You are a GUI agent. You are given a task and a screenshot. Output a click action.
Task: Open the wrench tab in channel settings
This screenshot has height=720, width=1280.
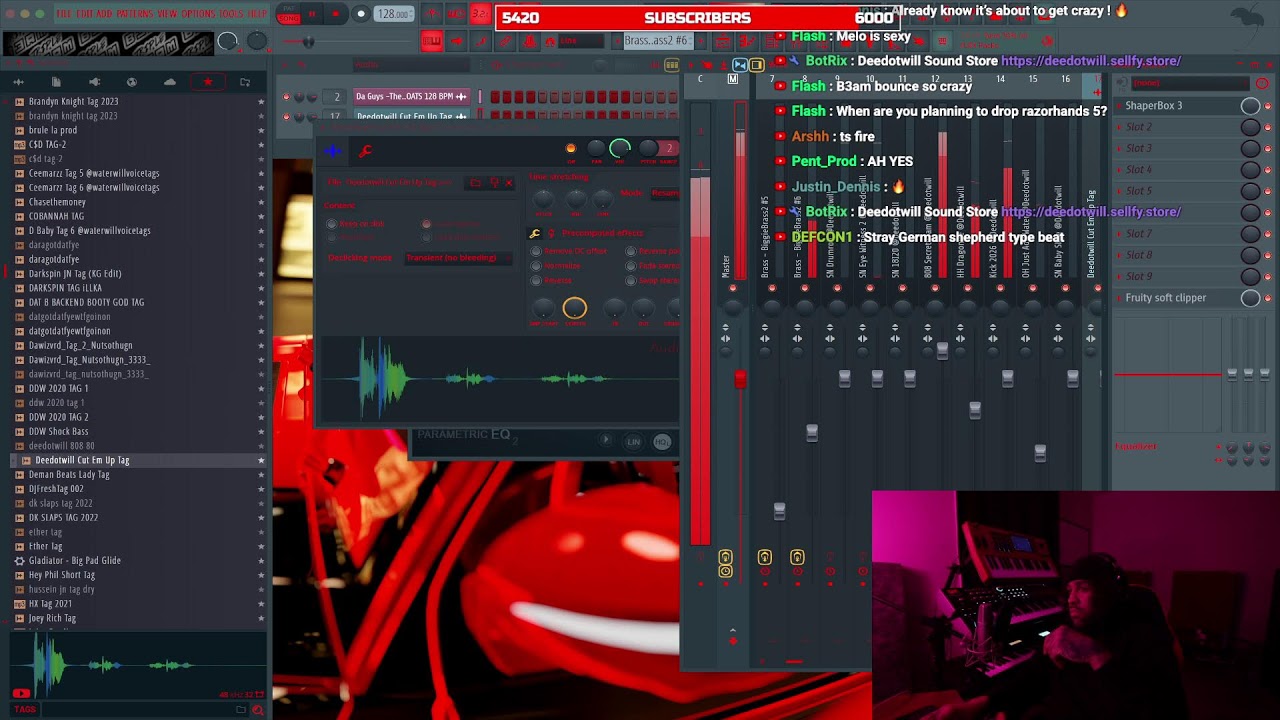coord(365,151)
